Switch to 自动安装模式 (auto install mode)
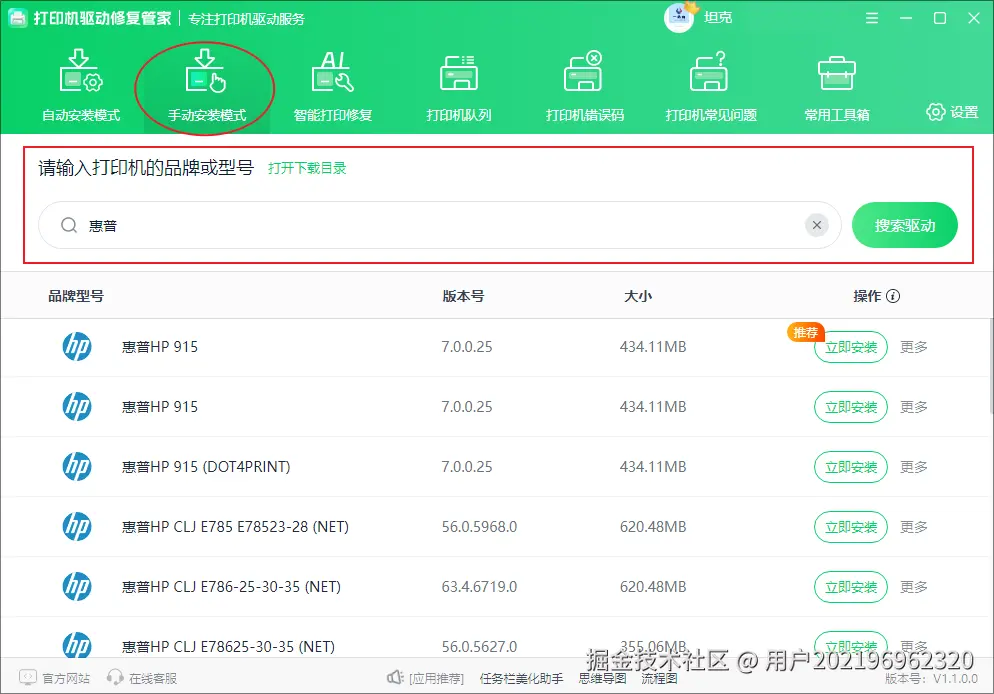This screenshot has height=694, width=994. [x=81, y=86]
